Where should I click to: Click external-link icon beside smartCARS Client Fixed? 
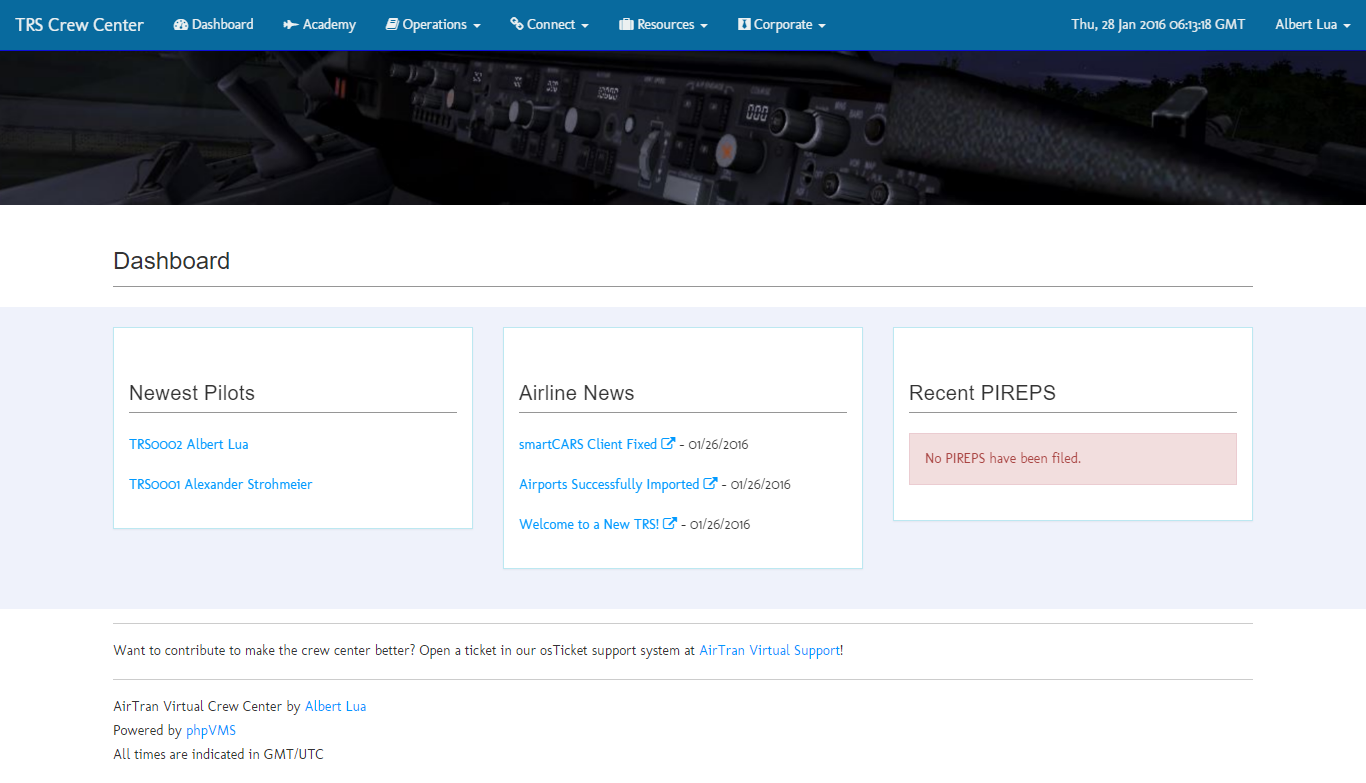(x=669, y=444)
